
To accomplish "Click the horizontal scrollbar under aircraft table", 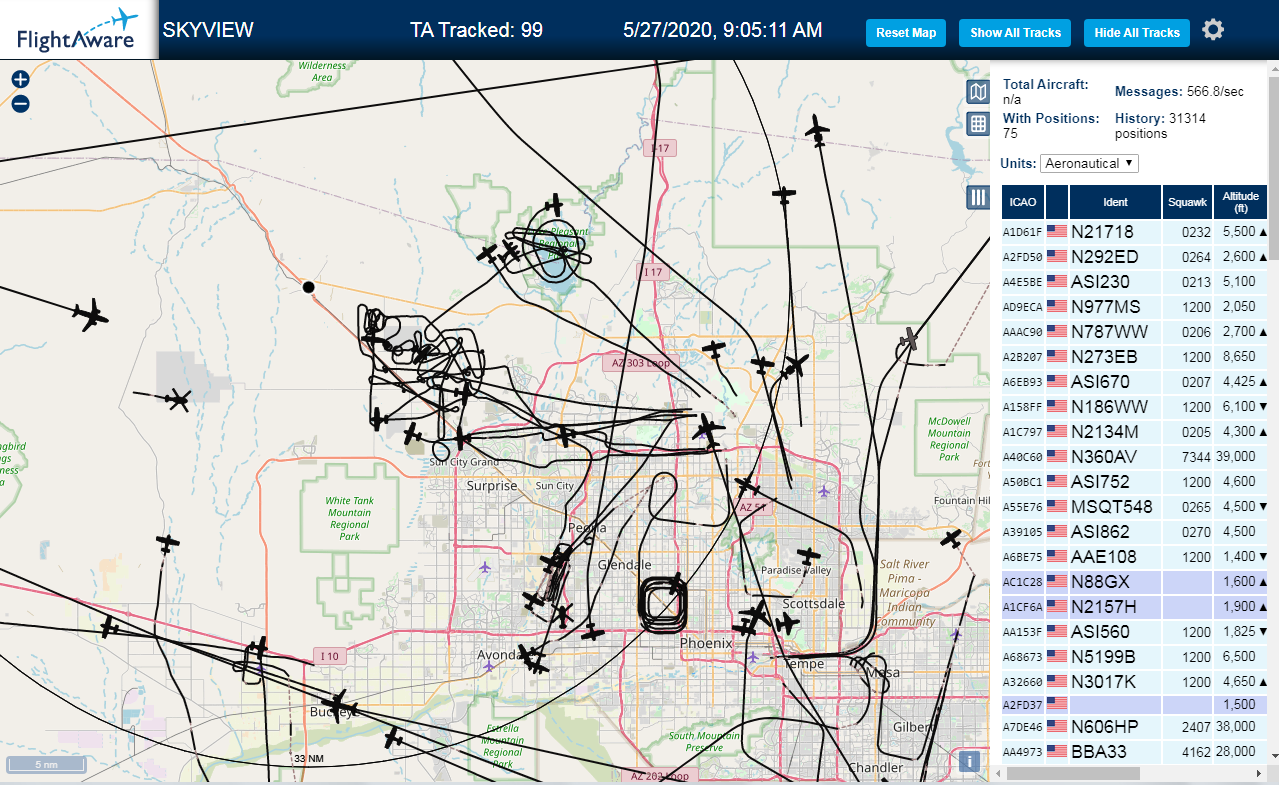I will [x=1073, y=773].
